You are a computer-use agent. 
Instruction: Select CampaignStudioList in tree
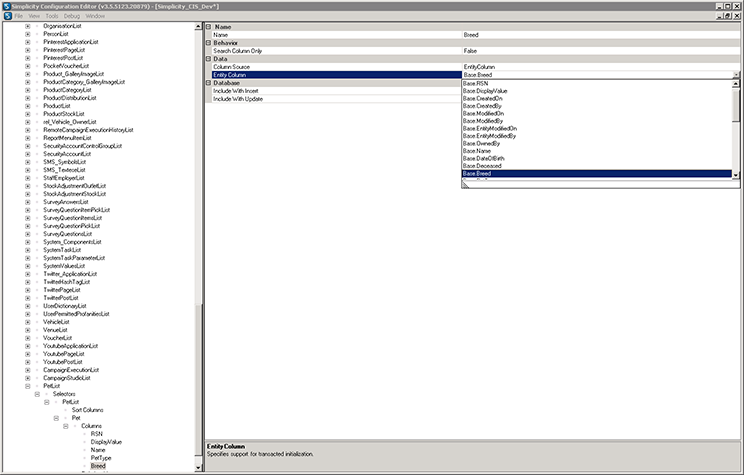[67, 378]
